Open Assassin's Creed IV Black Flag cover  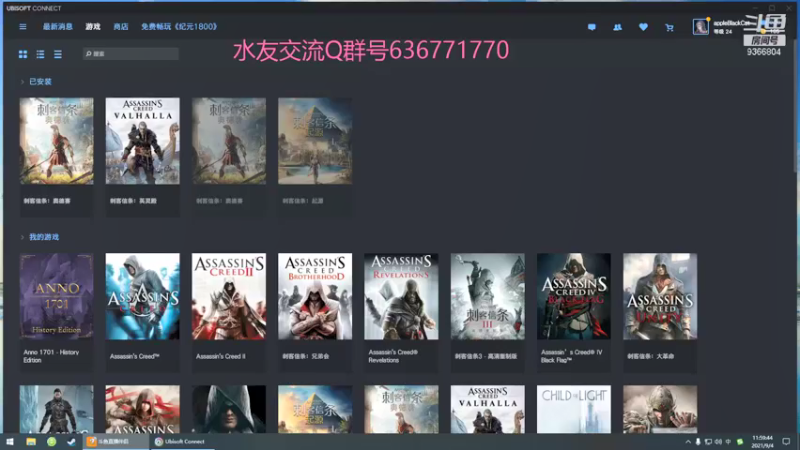pyautogui.click(x=573, y=296)
